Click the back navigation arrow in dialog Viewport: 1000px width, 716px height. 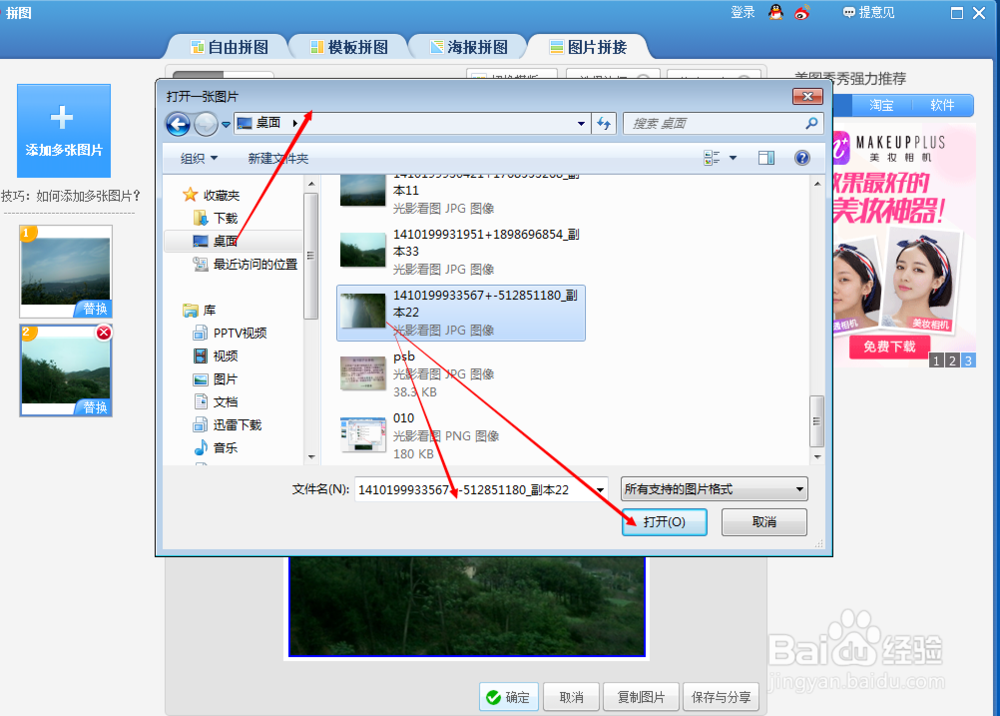(177, 123)
